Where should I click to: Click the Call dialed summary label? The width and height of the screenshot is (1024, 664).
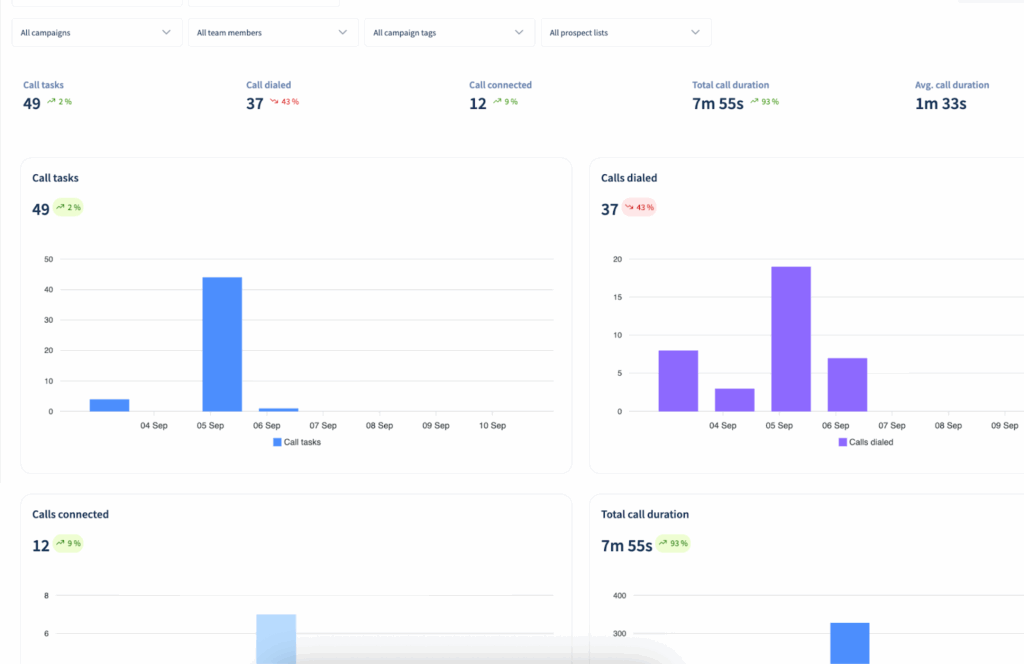click(x=268, y=85)
